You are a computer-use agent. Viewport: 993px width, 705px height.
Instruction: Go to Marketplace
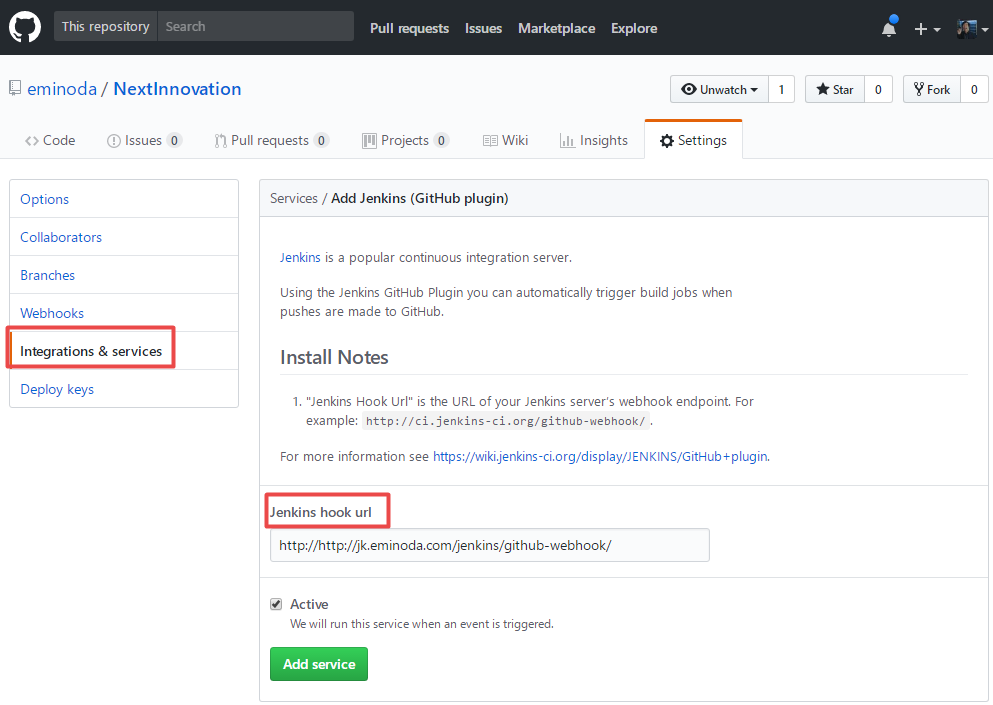coord(557,29)
